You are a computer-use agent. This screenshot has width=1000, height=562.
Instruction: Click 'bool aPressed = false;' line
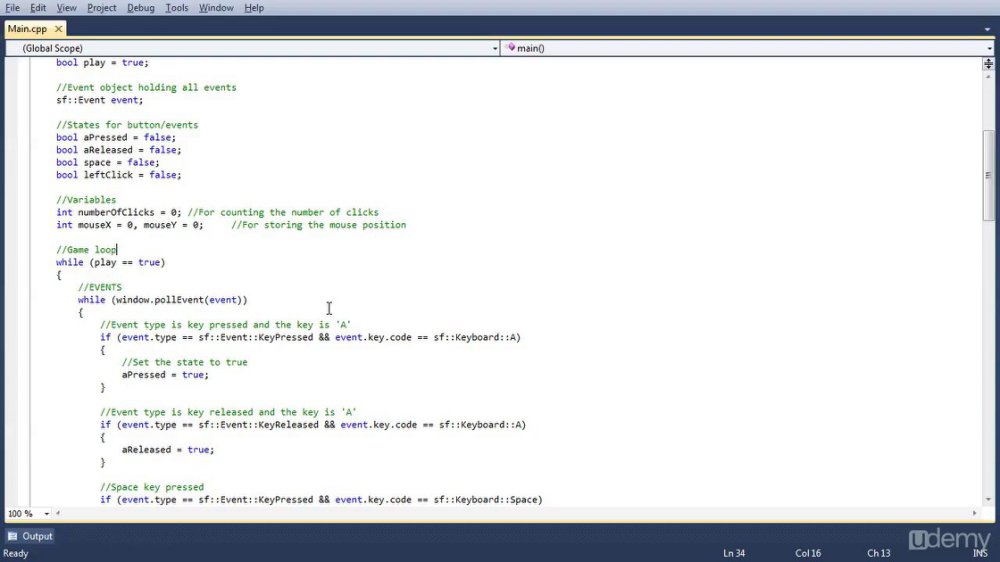116,138
